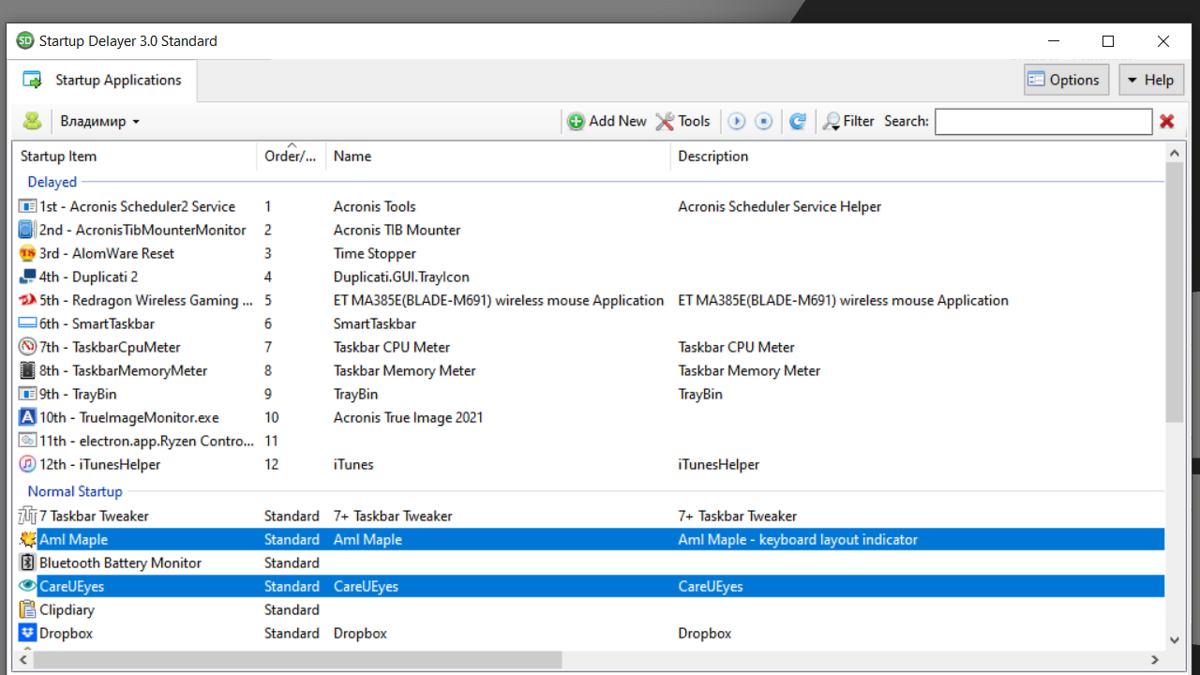Click the Bluetooth Battery Monitor icon
The width and height of the screenshot is (1200, 675).
pos(28,563)
